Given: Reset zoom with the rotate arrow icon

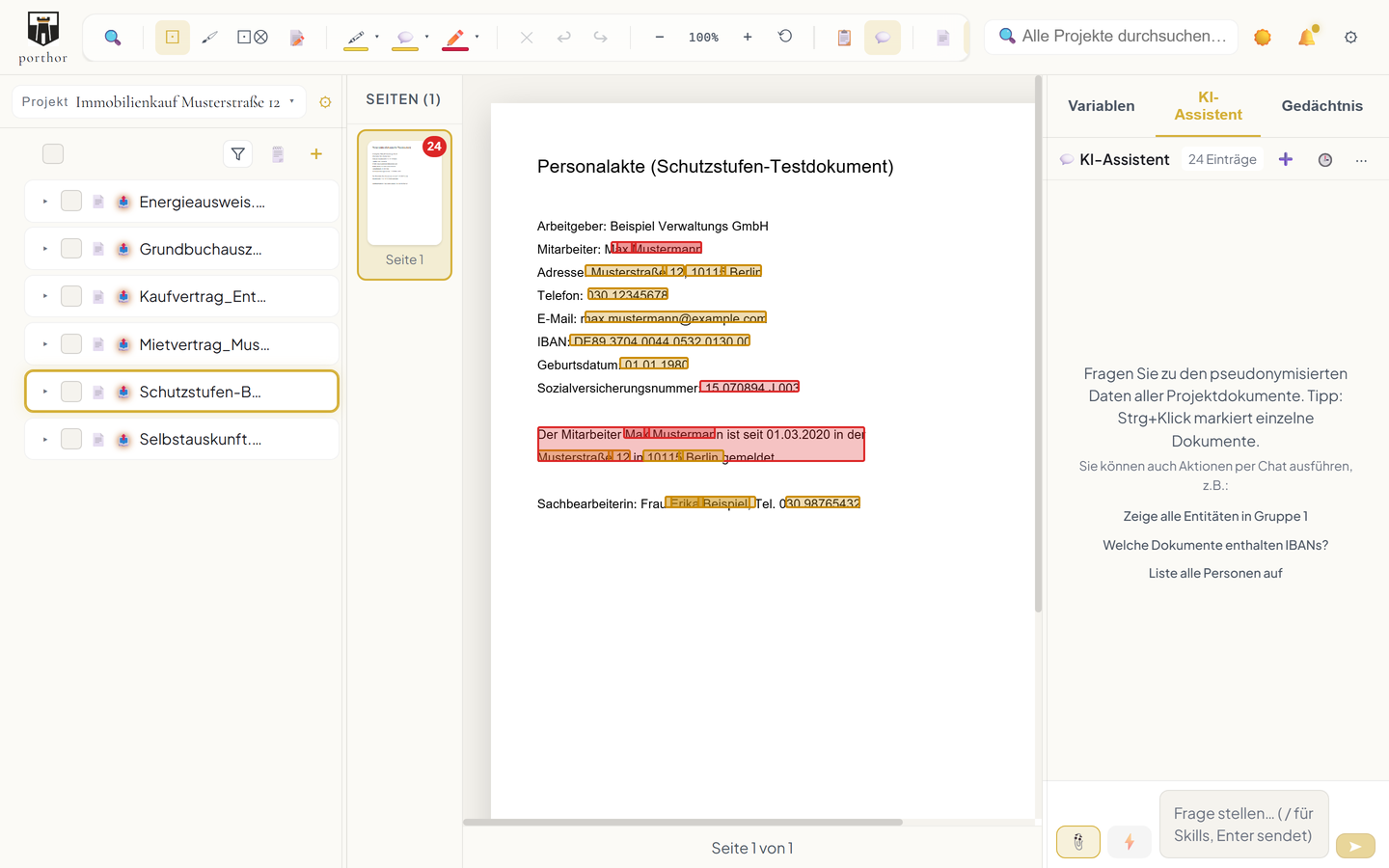Looking at the screenshot, I should pos(785,37).
